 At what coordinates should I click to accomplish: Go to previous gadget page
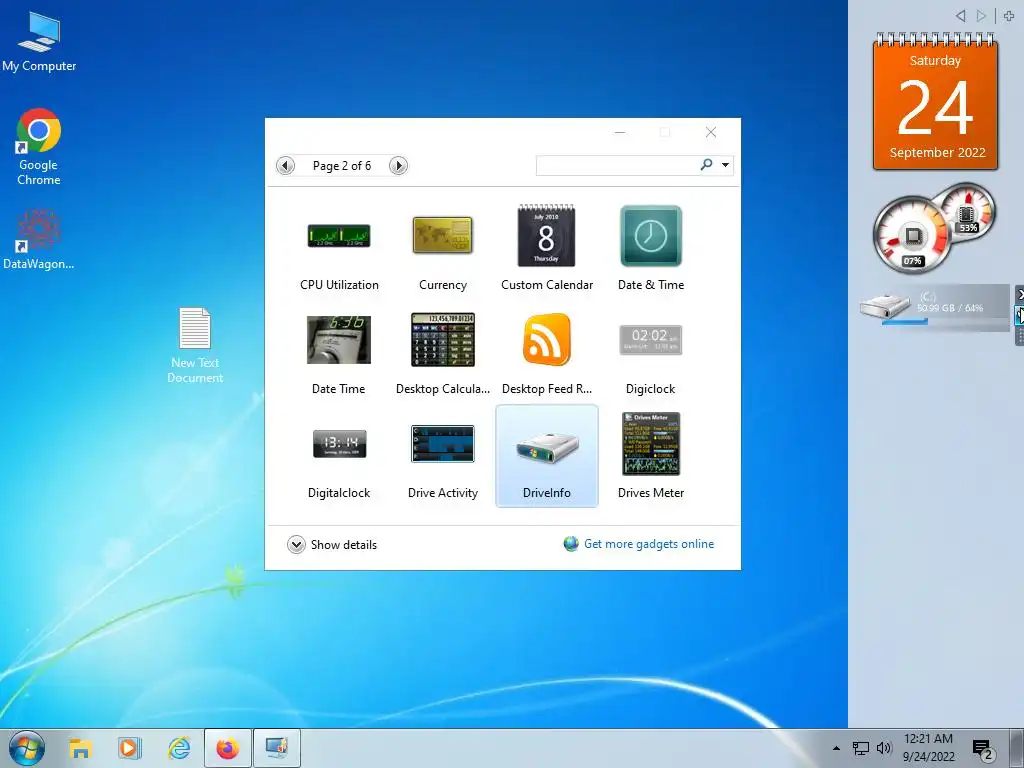tap(285, 166)
